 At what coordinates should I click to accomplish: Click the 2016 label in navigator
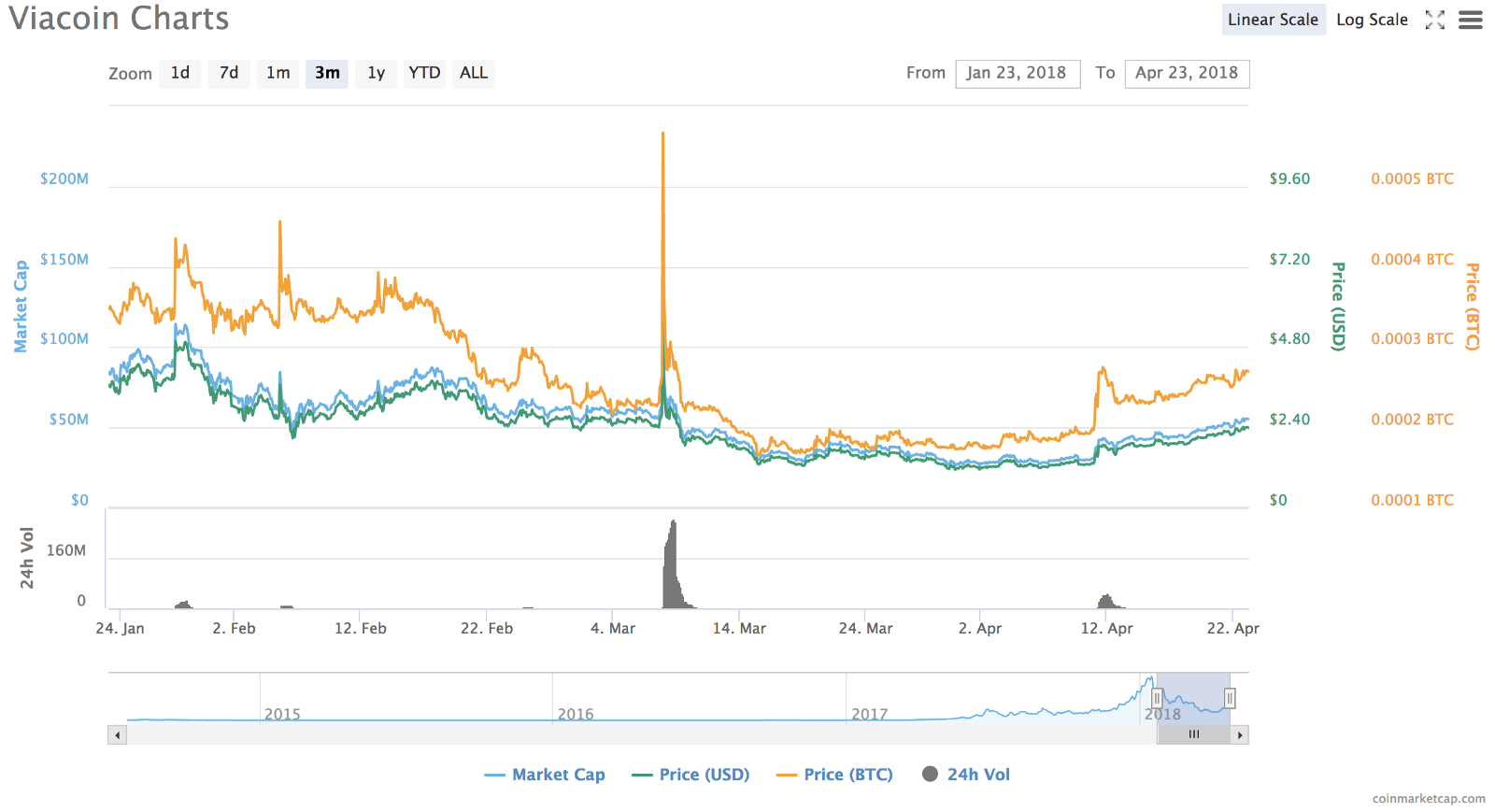576,714
